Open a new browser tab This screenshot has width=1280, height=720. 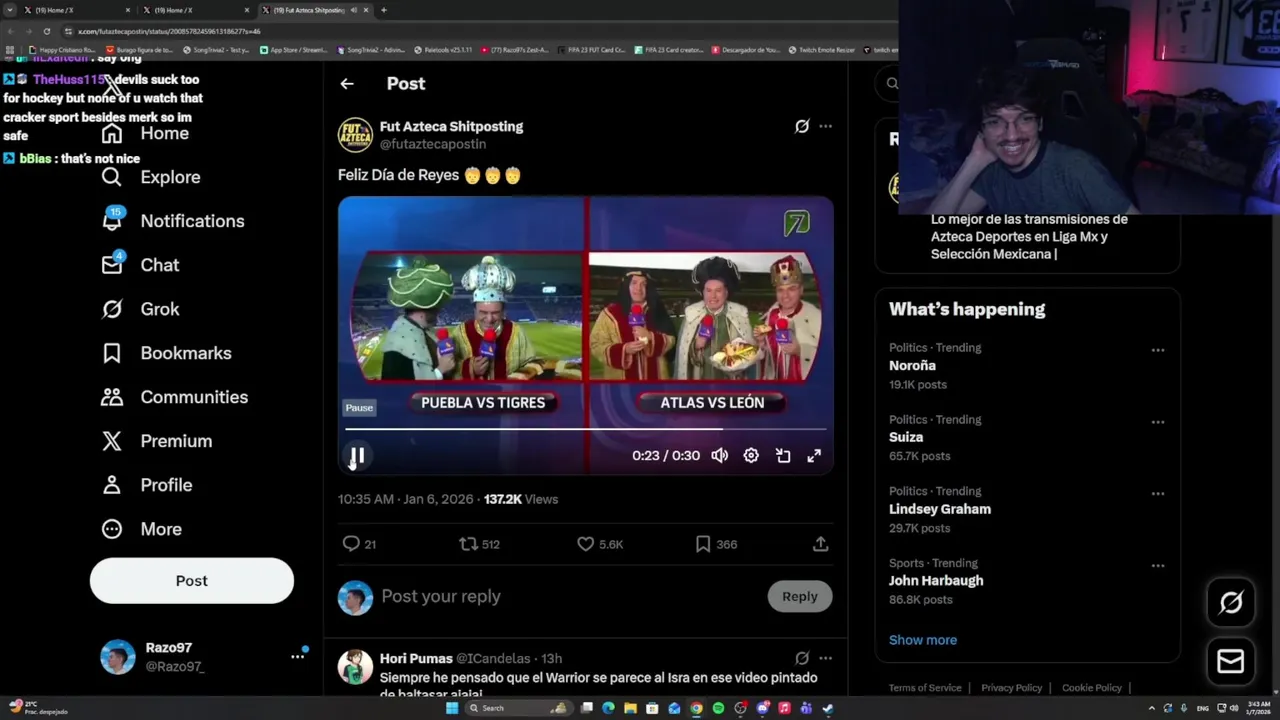pyautogui.click(x=384, y=10)
